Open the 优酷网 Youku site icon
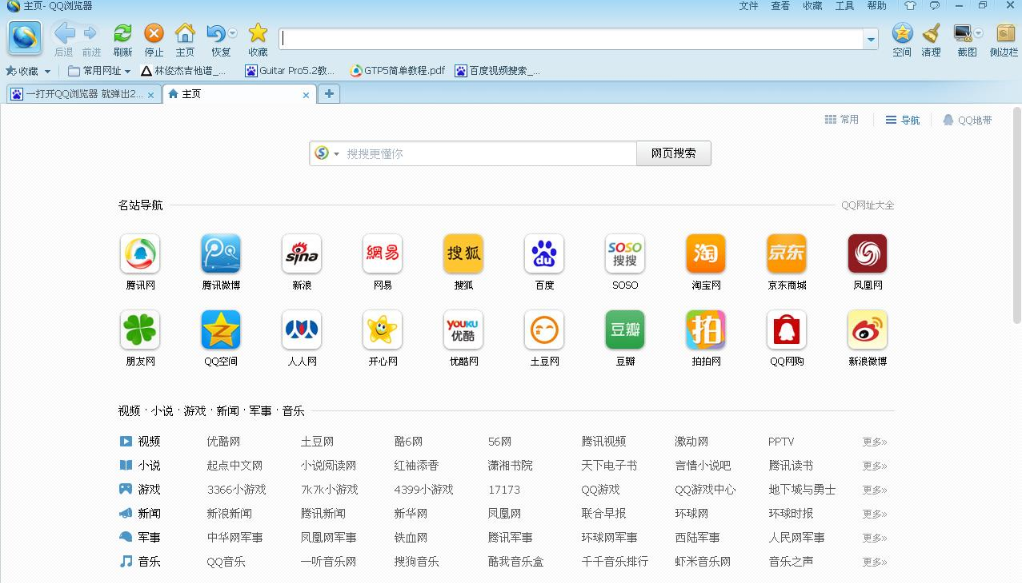Screen dimensions: 1028x583 [463, 331]
